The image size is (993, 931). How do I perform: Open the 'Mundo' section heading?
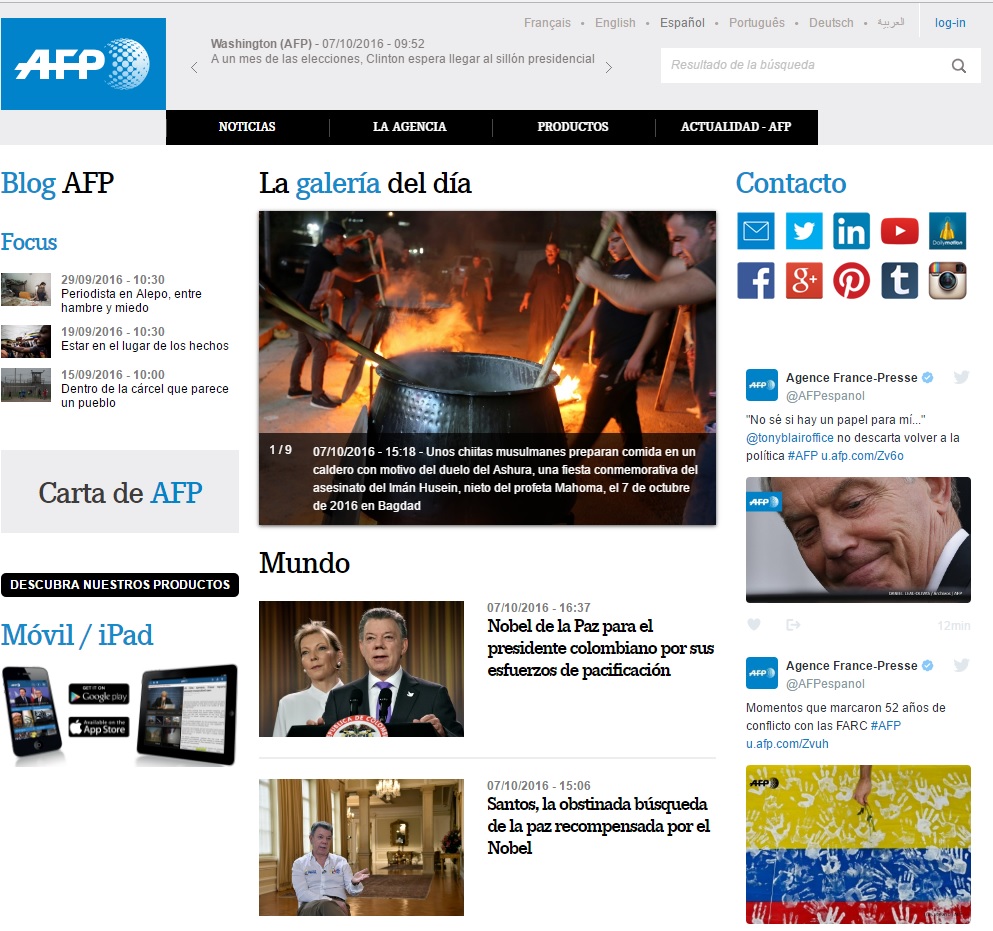point(305,563)
